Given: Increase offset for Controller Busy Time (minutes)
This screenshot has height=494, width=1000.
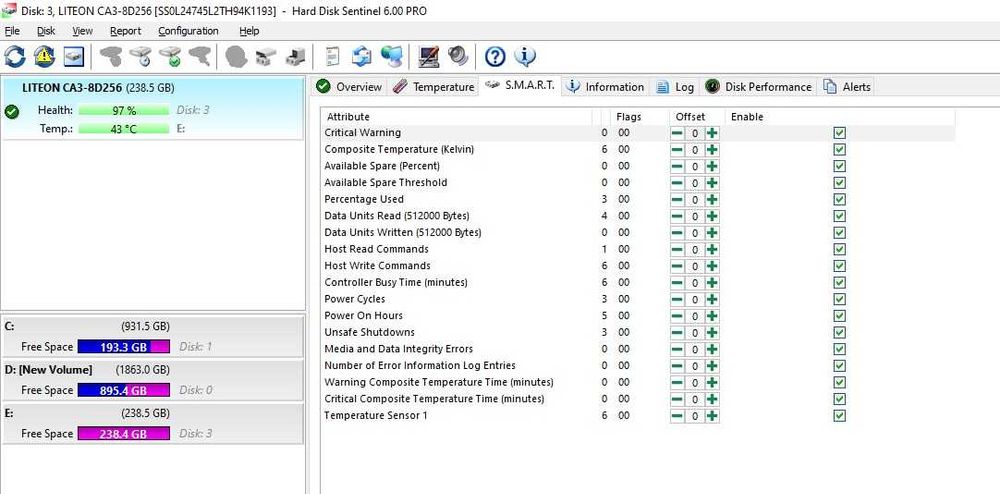Looking at the screenshot, I should coord(712,282).
